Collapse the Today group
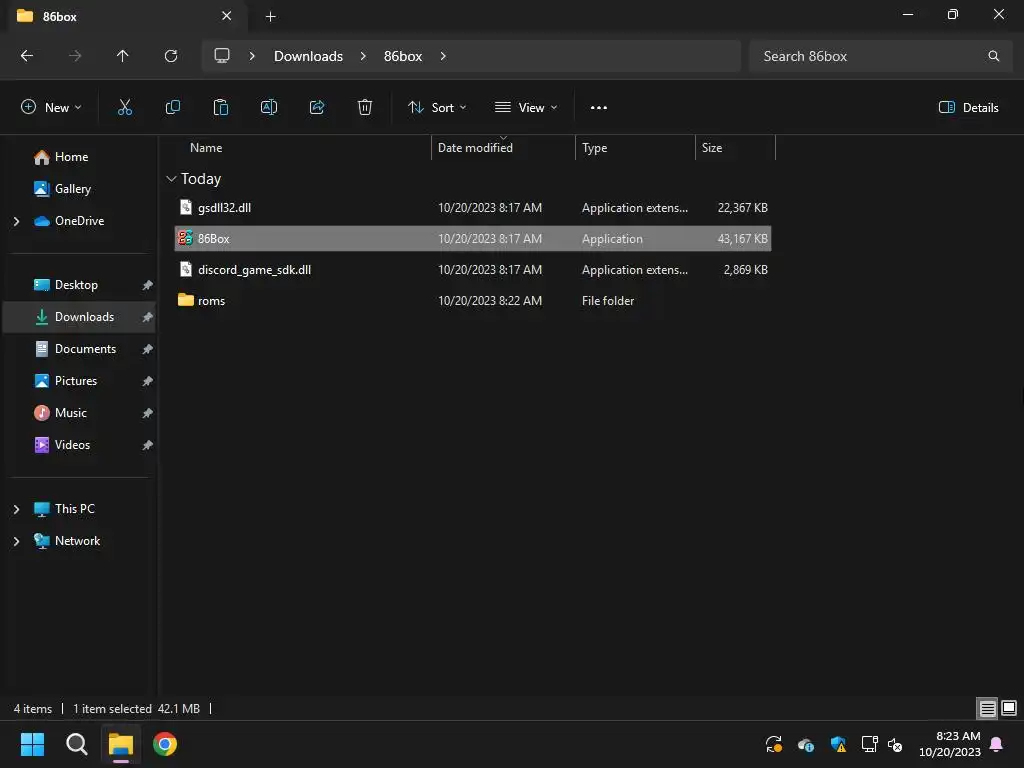 (171, 179)
